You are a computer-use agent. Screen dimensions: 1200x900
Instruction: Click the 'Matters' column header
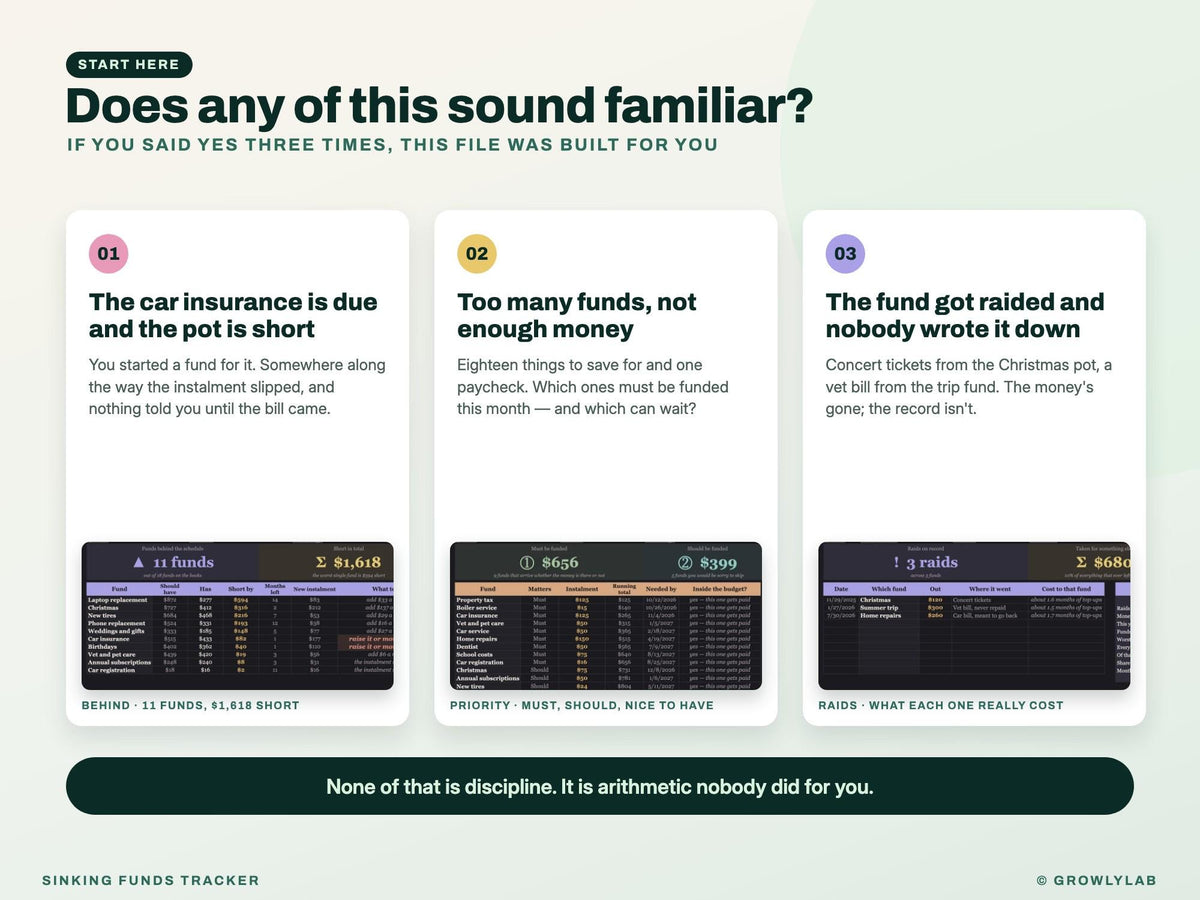click(540, 589)
